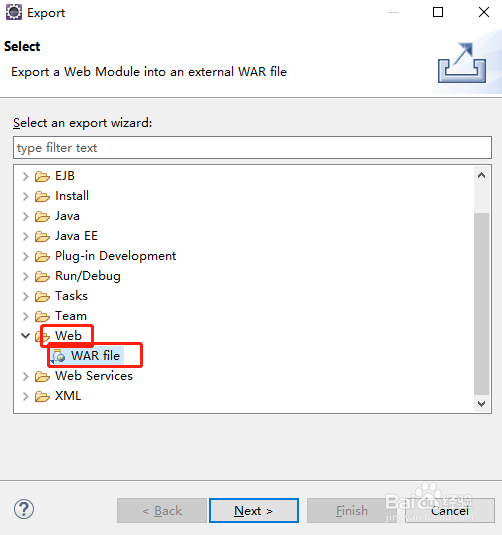
Task: Expand the Java category
Action: pyautogui.click(x=26, y=216)
